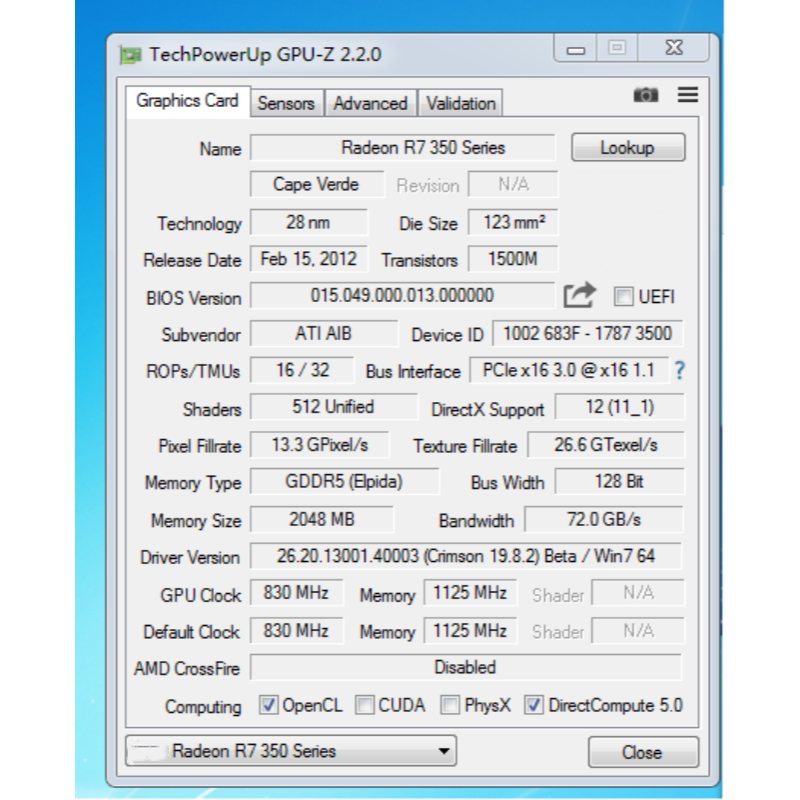
Task: Select the Driver Version field
Action: click(x=466, y=556)
